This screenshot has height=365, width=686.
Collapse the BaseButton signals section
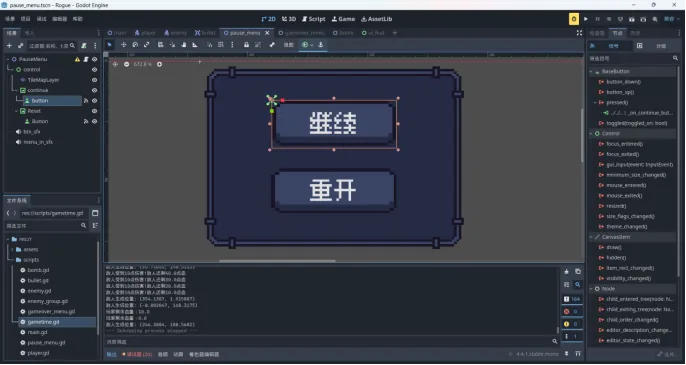click(591, 71)
